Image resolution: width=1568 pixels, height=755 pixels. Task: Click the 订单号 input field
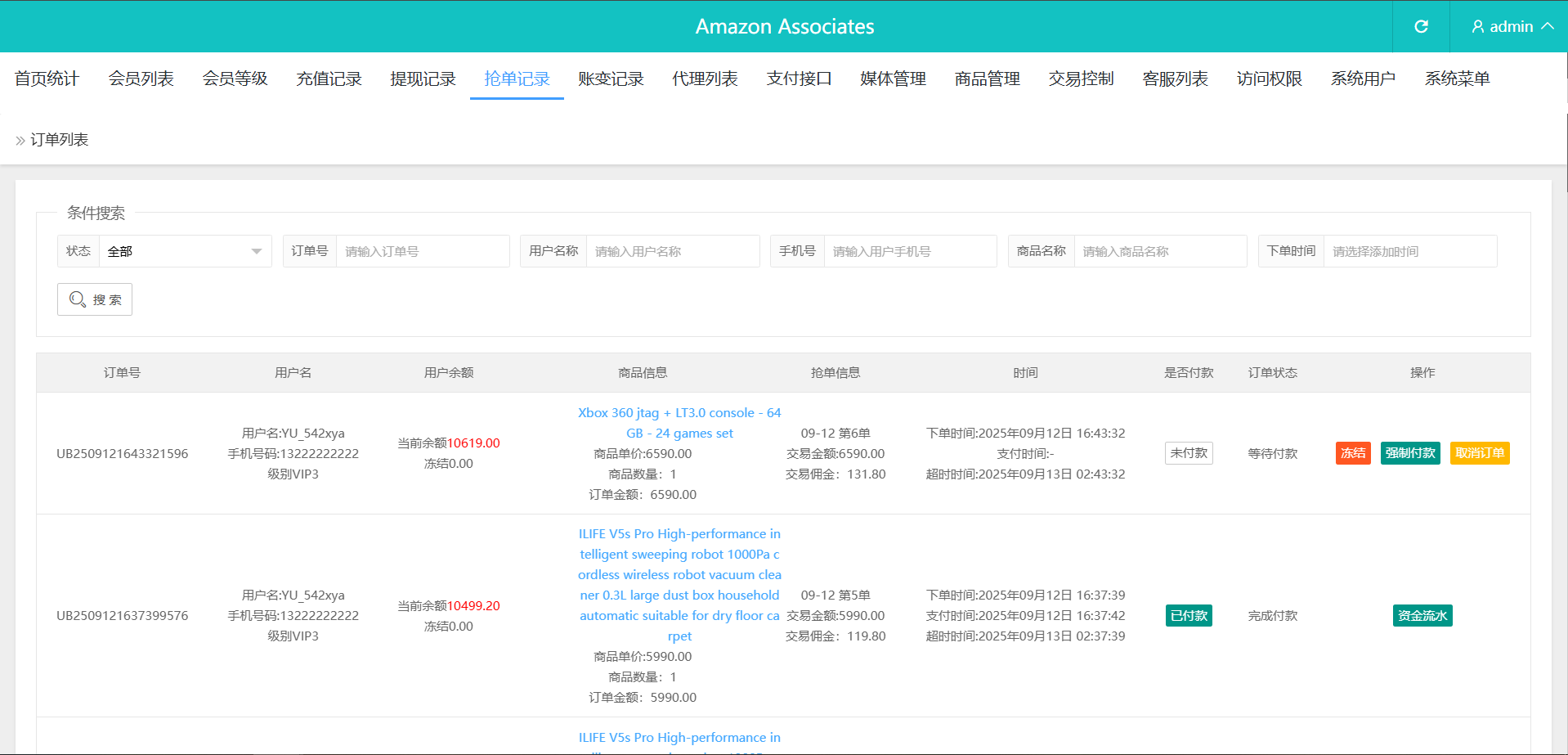click(x=422, y=251)
